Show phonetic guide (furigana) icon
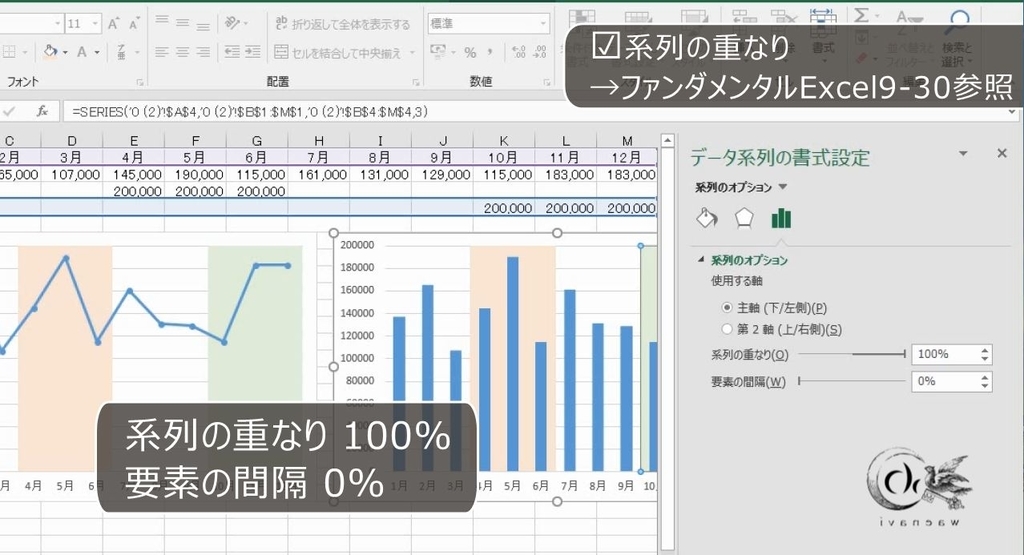This screenshot has height=555, width=1024. (x=121, y=52)
